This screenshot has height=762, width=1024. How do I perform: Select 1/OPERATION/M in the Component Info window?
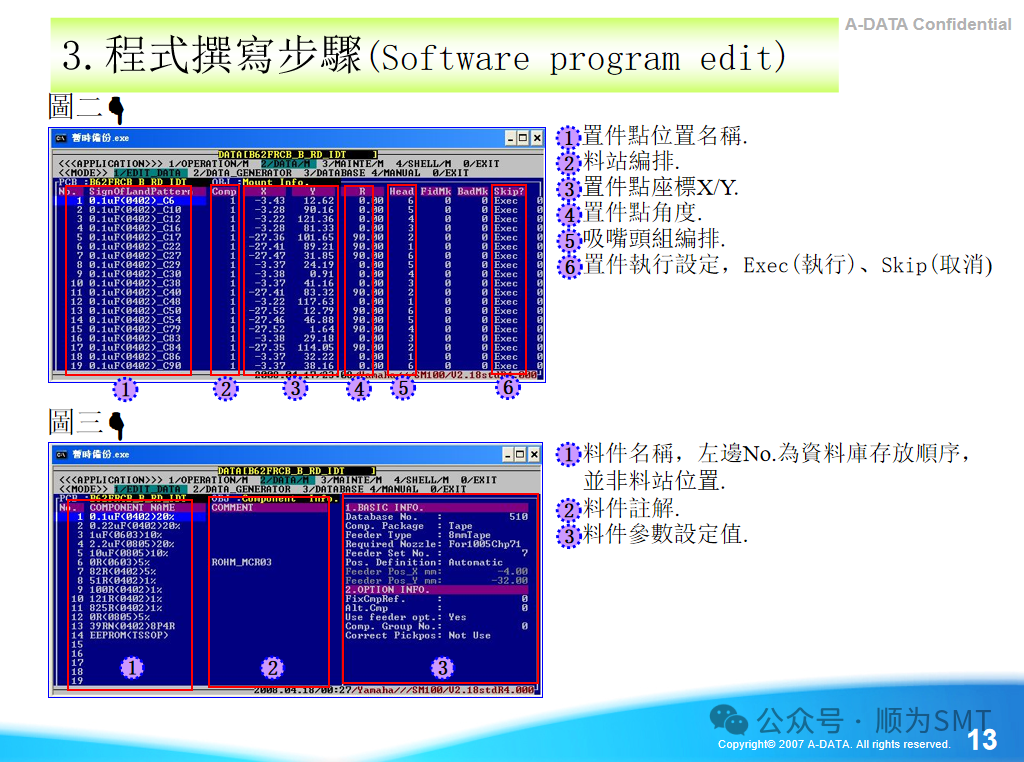pyautogui.click(x=208, y=480)
